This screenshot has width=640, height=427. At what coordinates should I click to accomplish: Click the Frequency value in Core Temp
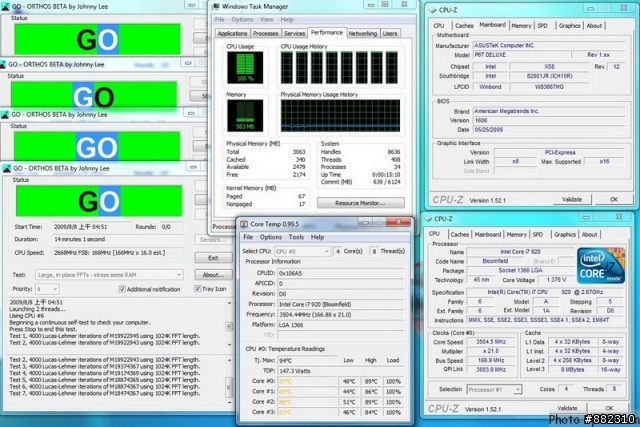click(x=340, y=315)
